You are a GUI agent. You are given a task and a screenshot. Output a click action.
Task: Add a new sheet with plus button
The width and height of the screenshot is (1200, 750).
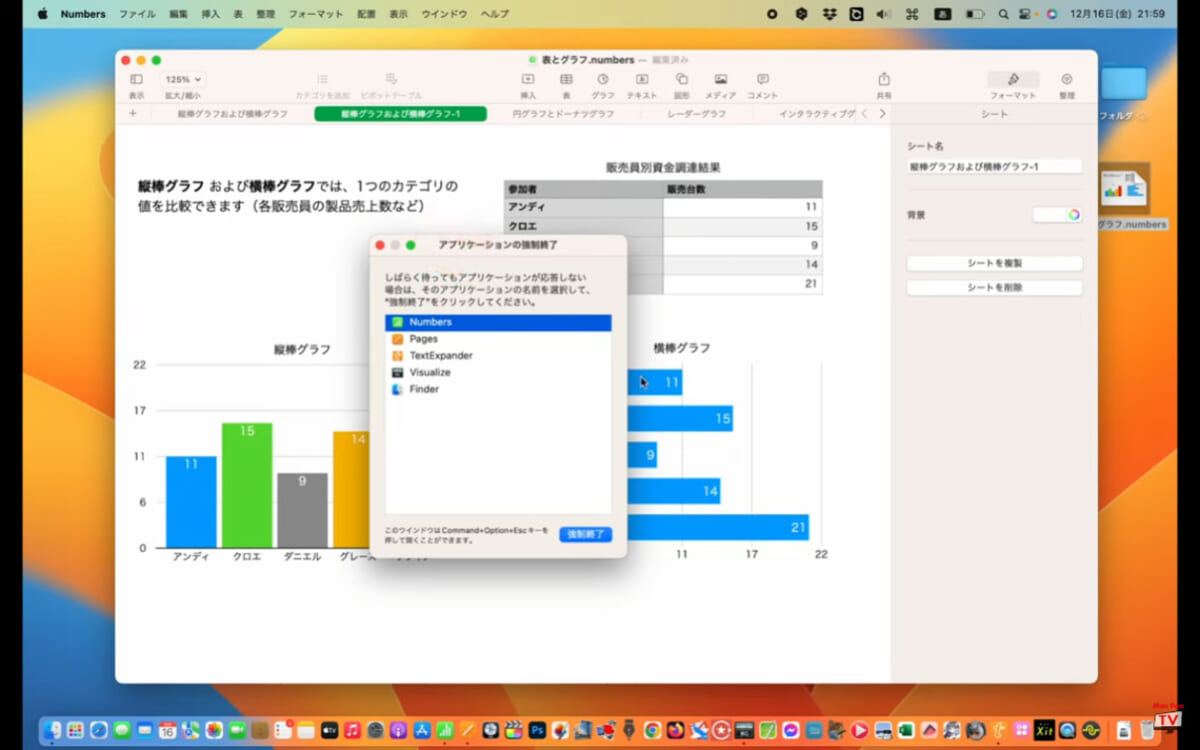[x=133, y=114]
